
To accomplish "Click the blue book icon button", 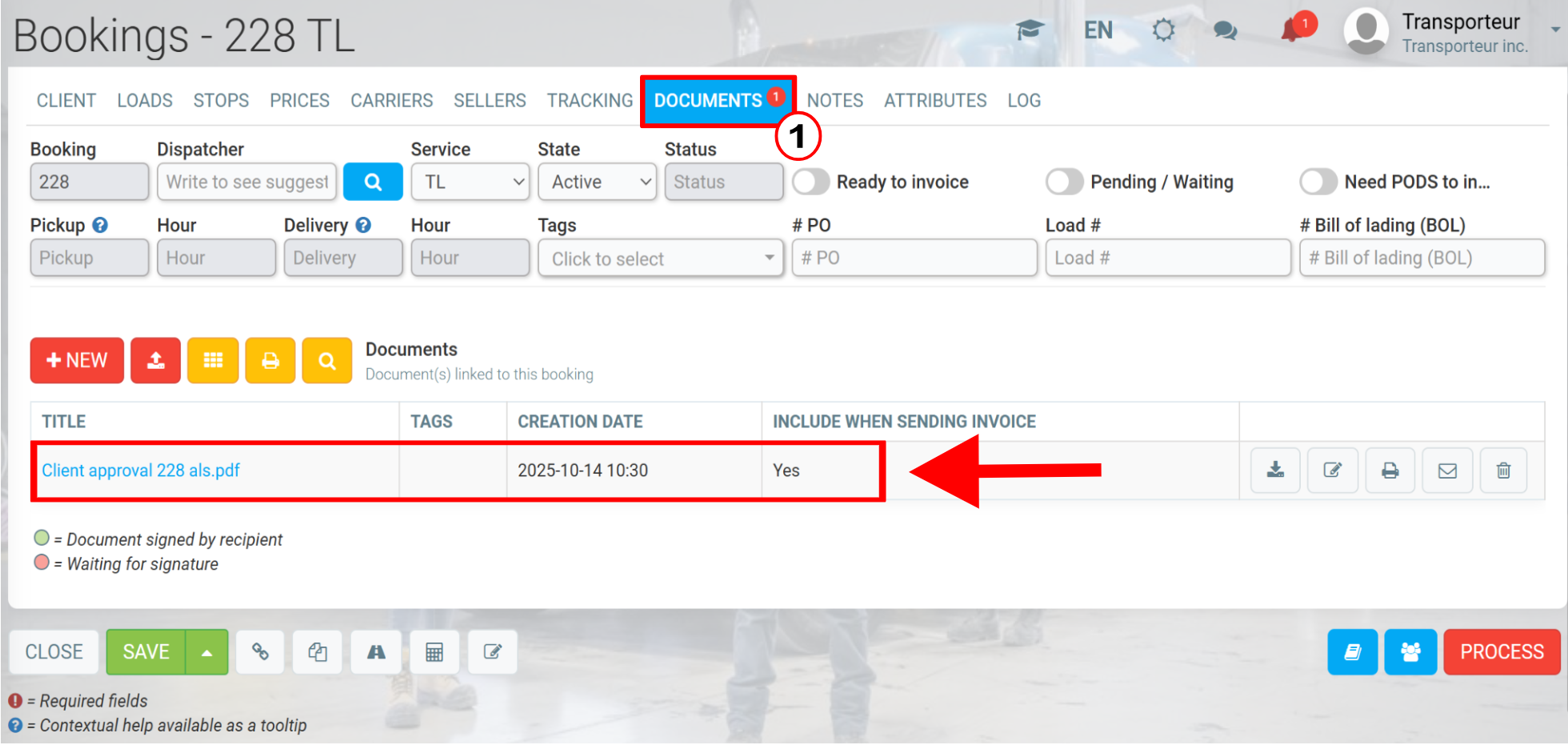I will coord(1353,652).
